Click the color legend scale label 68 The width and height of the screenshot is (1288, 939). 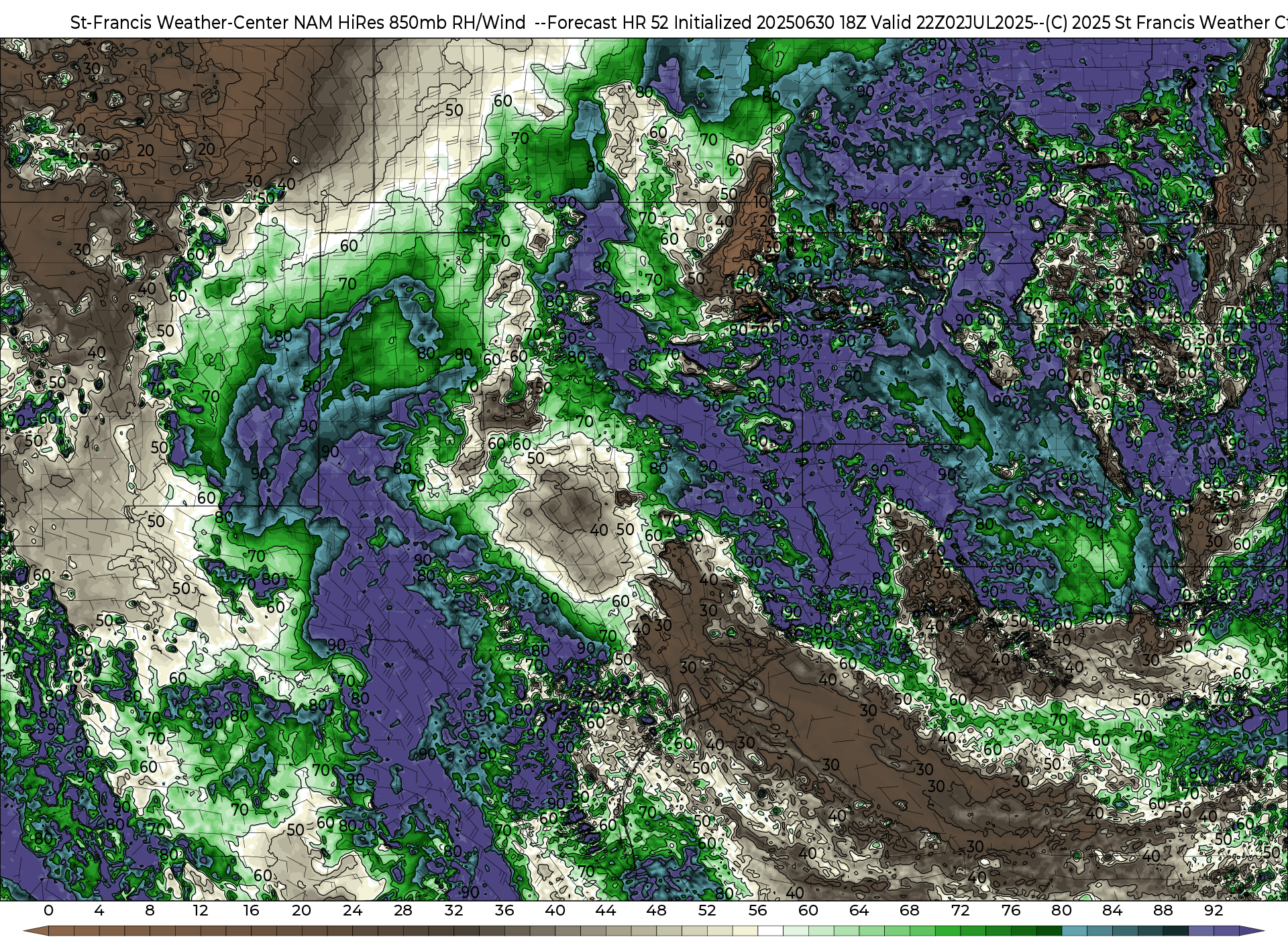pyautogui.click(x=910, y=910)
